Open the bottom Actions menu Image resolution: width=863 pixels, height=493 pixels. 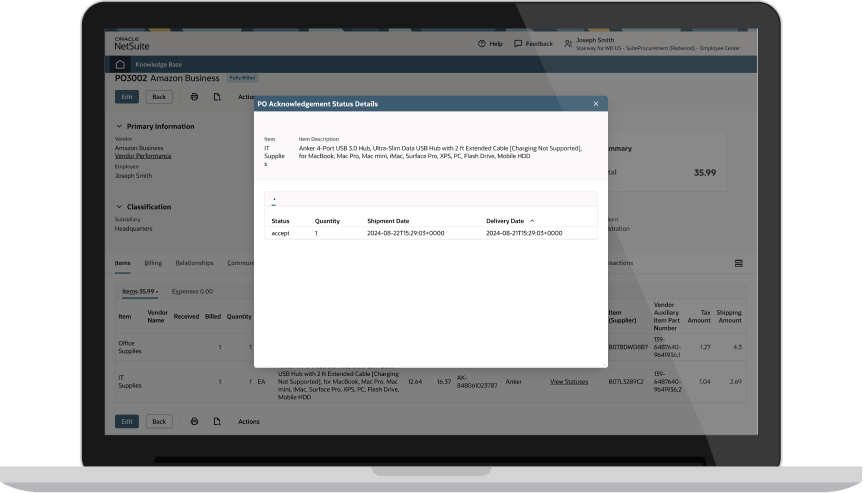(x=249, y=421)
